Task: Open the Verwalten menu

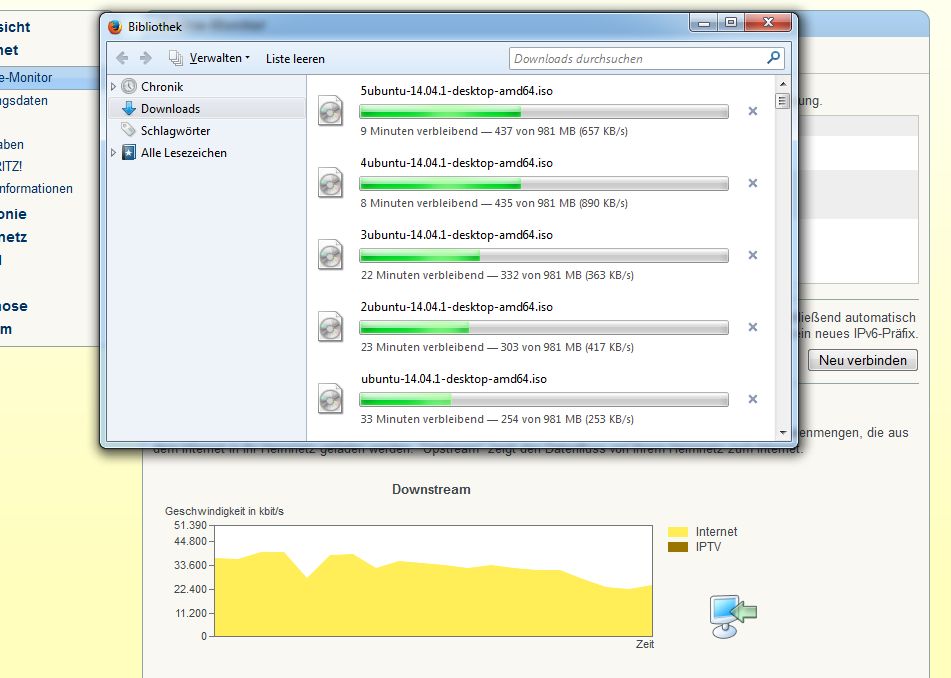Action: (210, 58)
